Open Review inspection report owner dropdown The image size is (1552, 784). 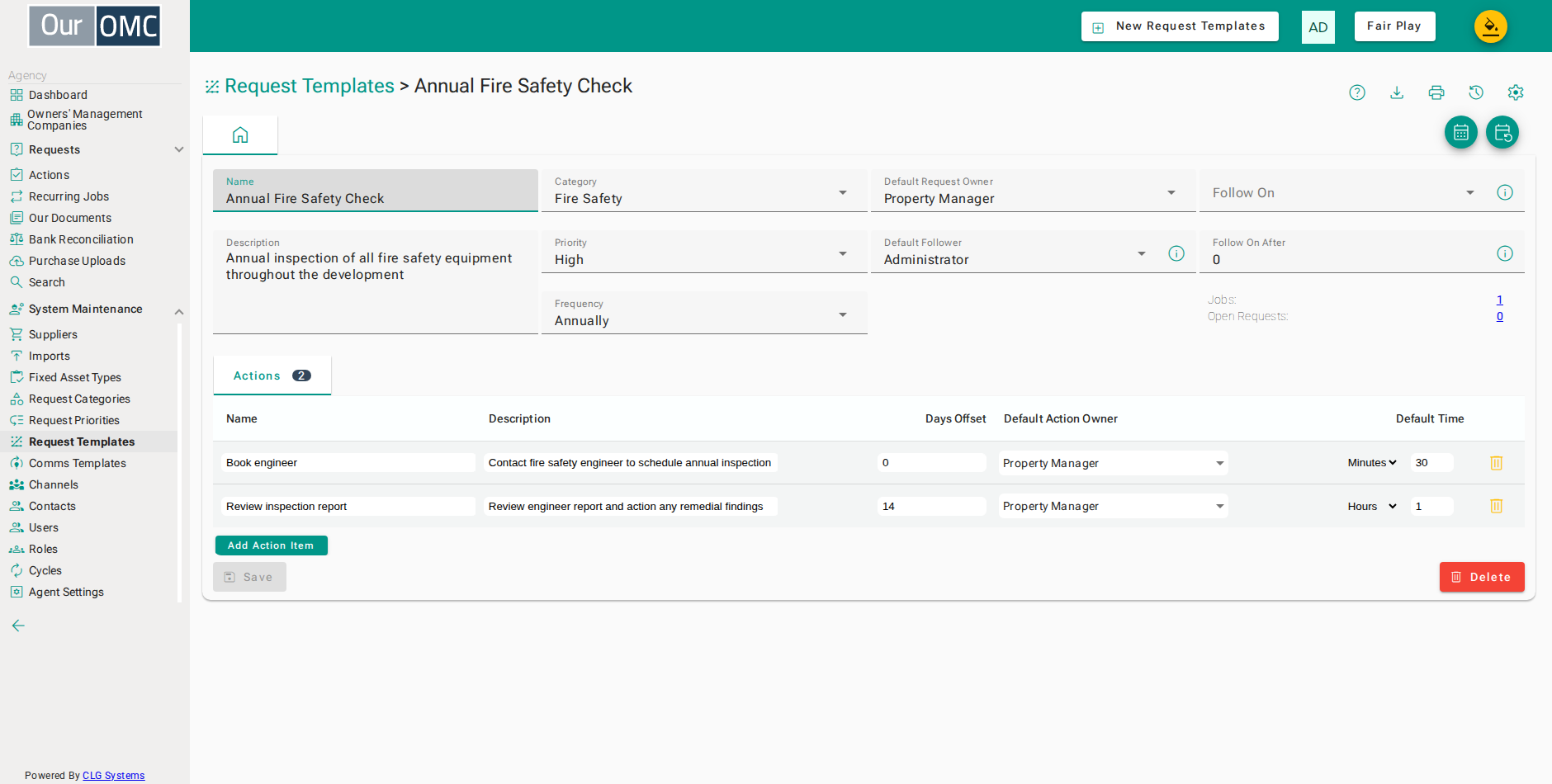pyautogui.click(x=1114, y=506)
